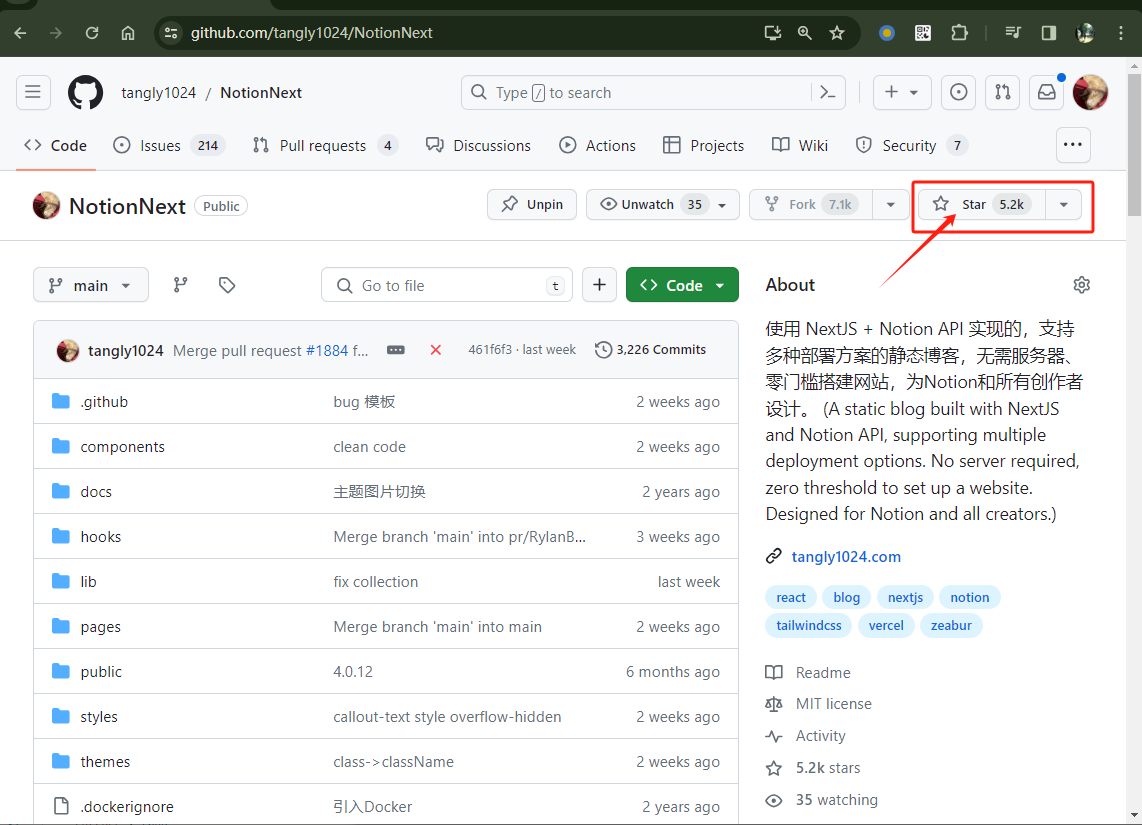Open the Discussions tab
Viewport: 1142px width, 825px height.
pos(479,146)
